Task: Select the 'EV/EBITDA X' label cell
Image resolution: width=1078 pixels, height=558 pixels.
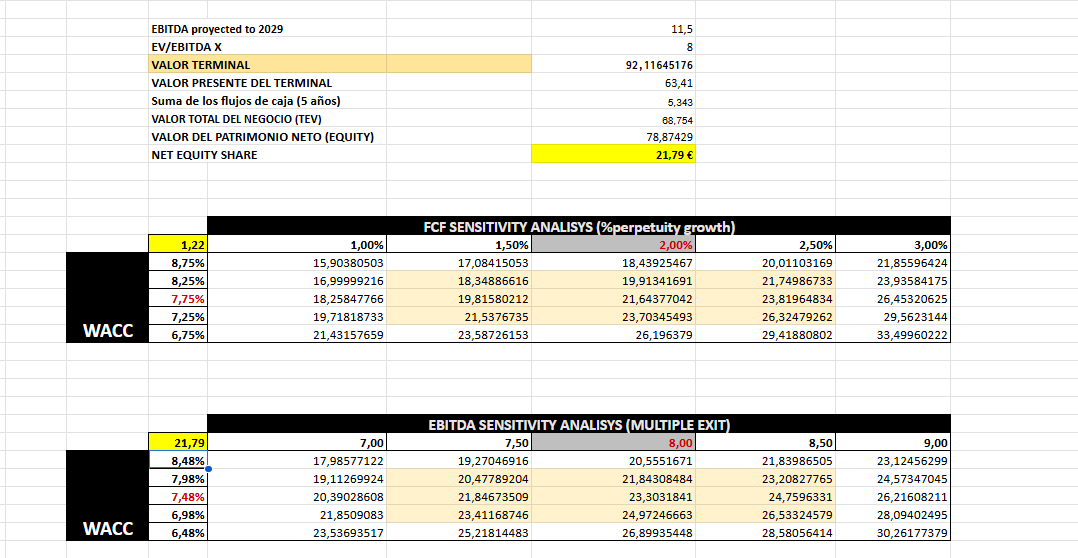Action: coord(267,47)
